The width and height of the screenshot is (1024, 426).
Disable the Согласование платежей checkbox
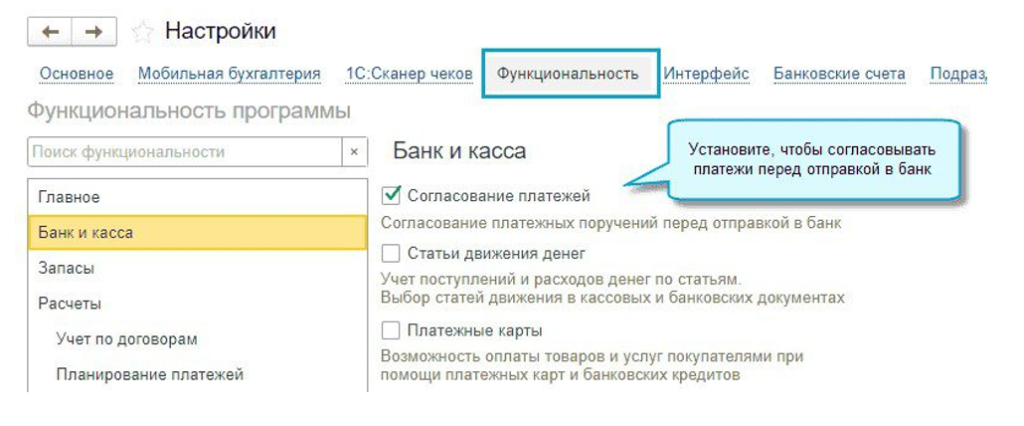392,196
